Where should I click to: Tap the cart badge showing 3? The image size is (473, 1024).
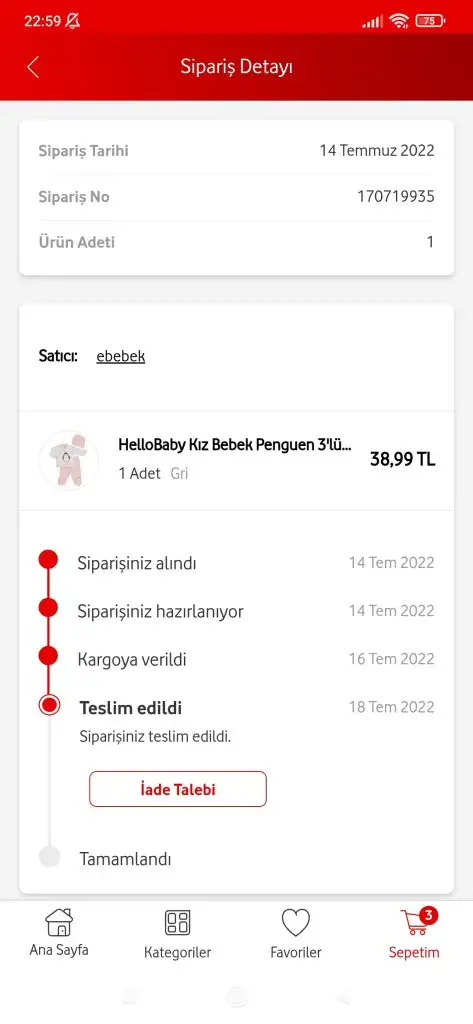(428, 916)
